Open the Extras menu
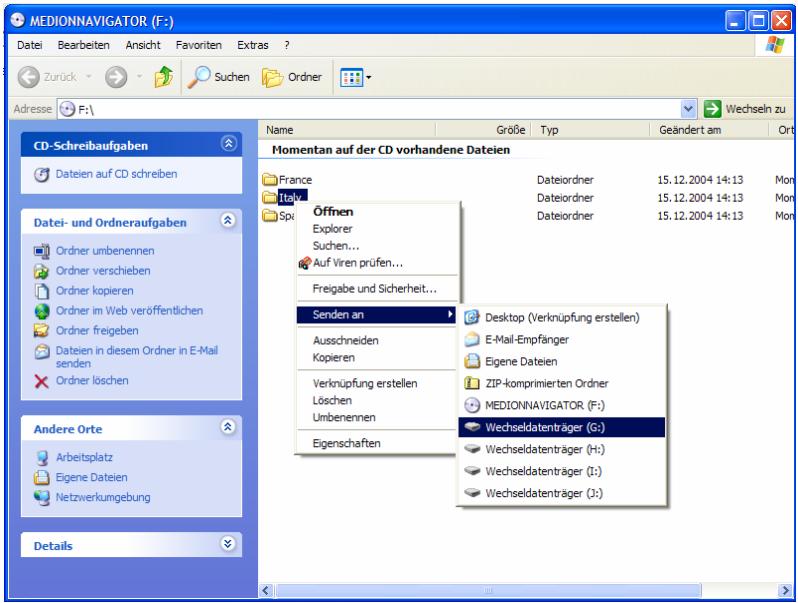 pyautogui.click(x=252, y=45)
